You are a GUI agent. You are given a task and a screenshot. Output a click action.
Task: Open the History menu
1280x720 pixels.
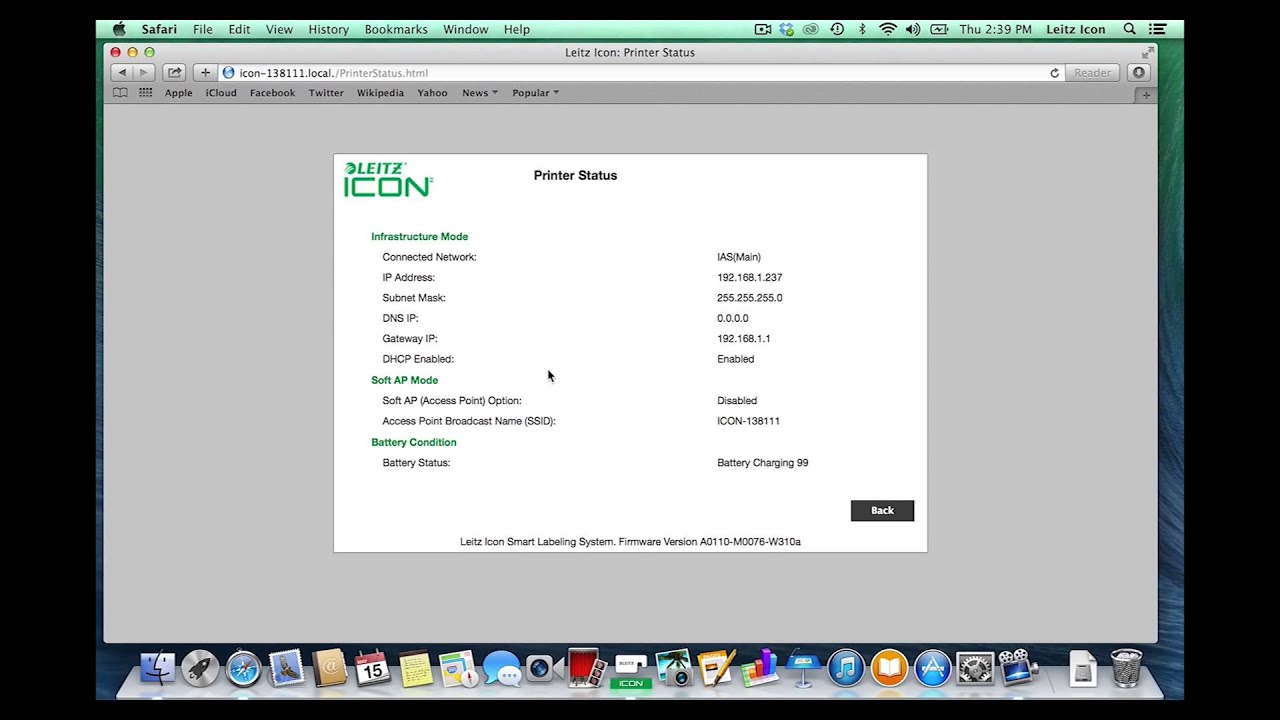point(328,29)
